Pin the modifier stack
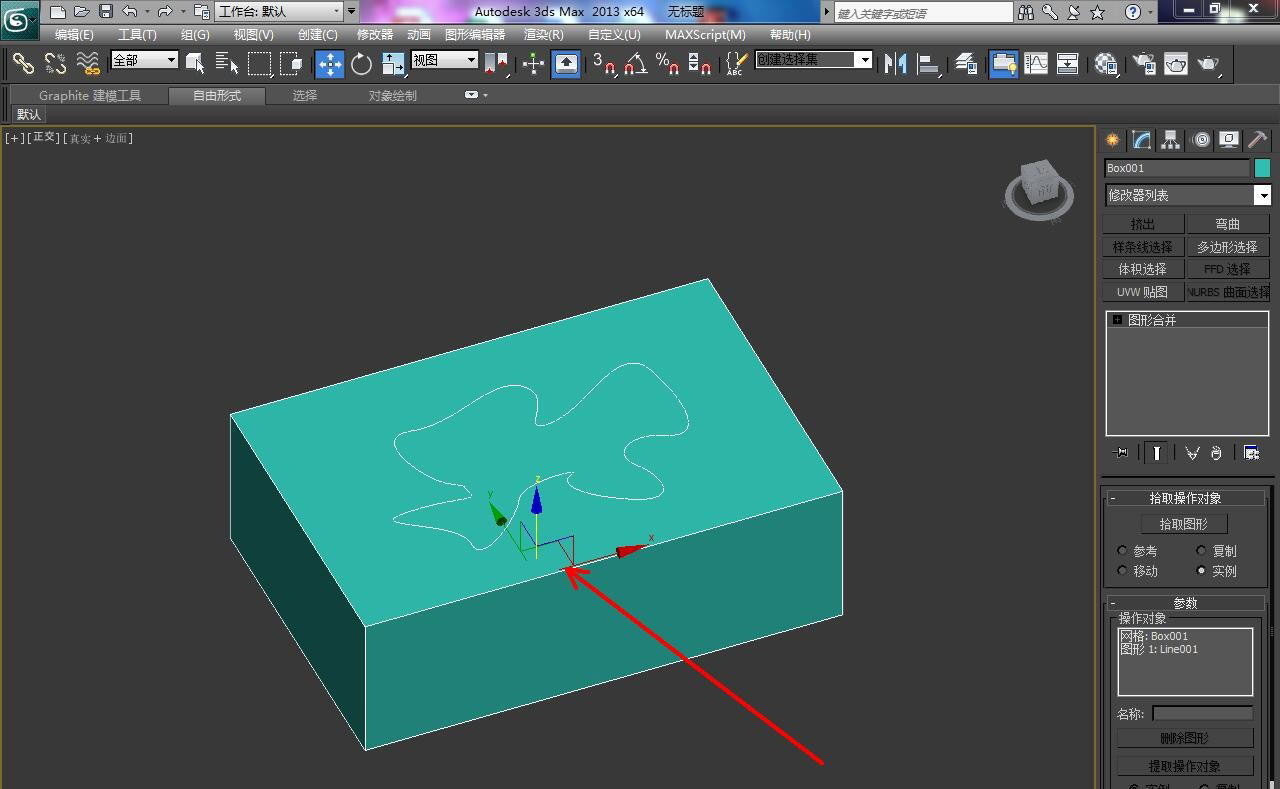 coord(1121,453)
